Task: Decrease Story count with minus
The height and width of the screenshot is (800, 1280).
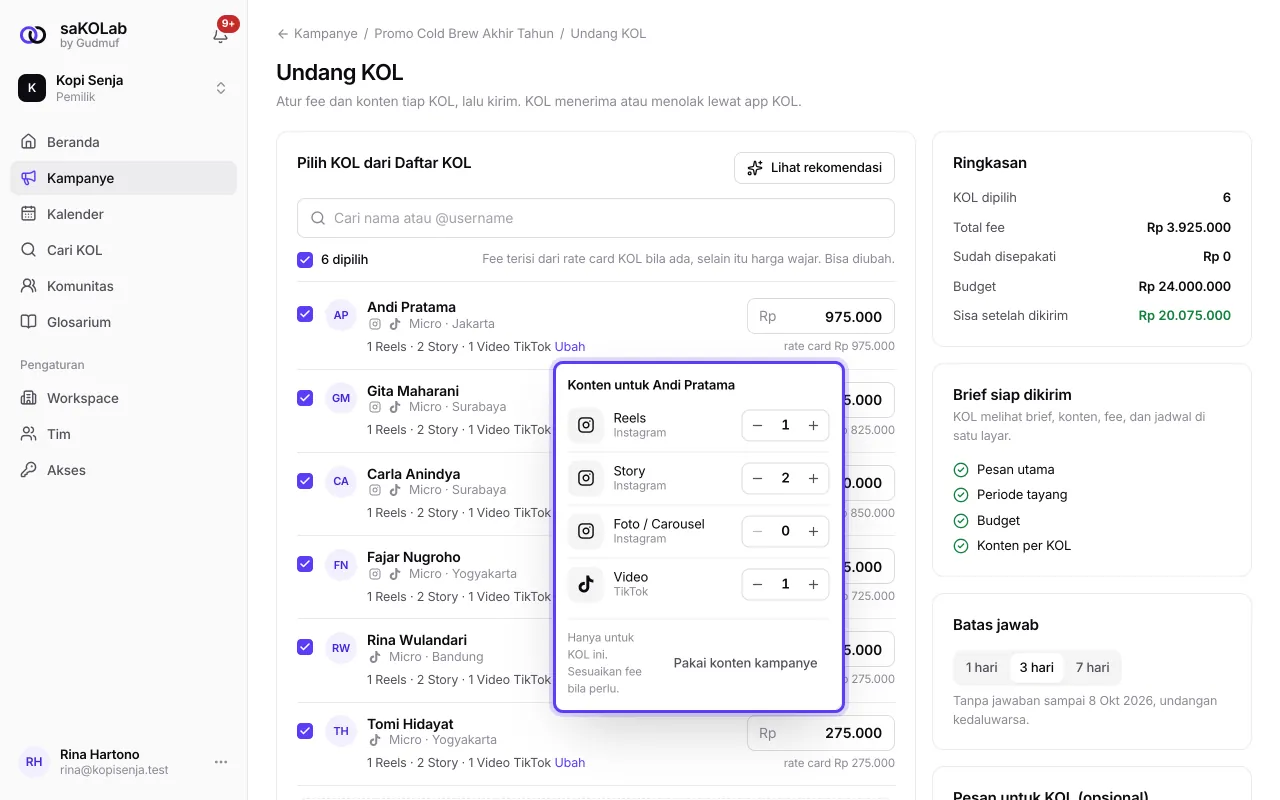Action: (757, 479)
